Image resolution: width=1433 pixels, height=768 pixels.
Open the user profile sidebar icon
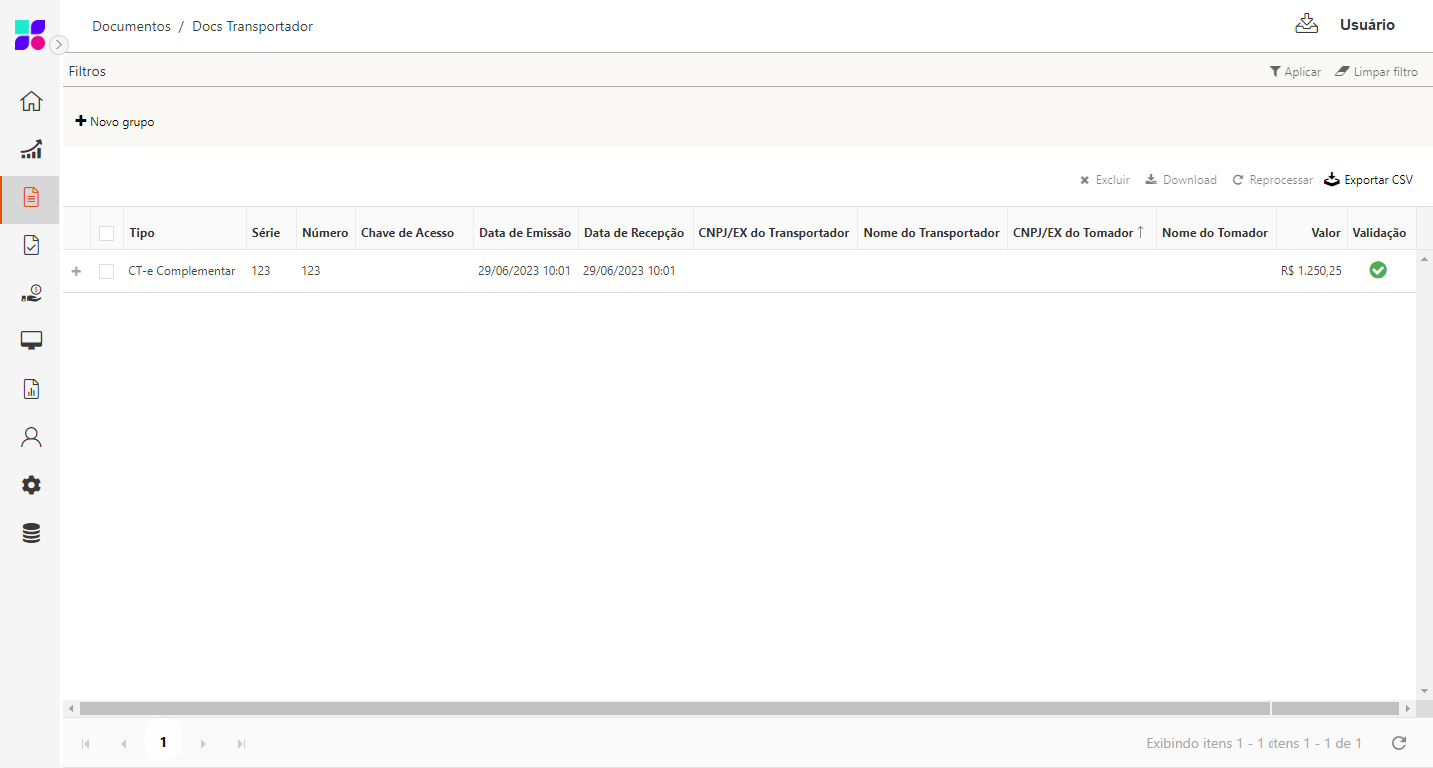click(x=31, y=437)
